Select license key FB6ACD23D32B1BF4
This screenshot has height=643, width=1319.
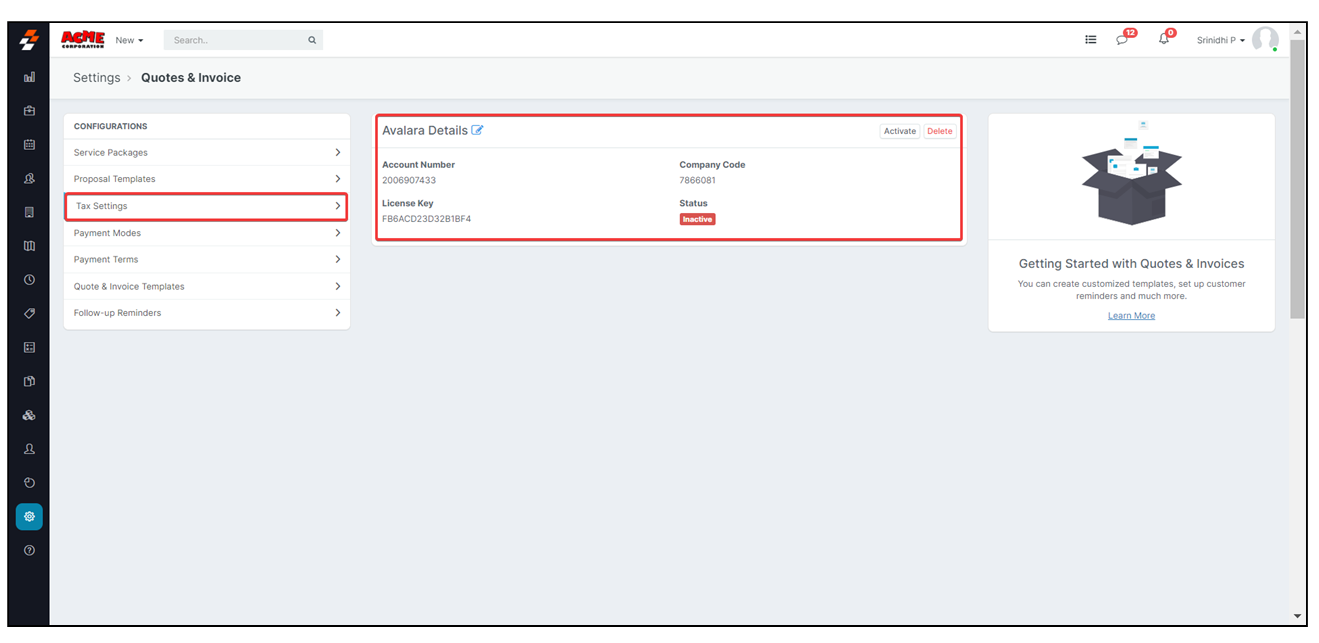coord(426,218)
